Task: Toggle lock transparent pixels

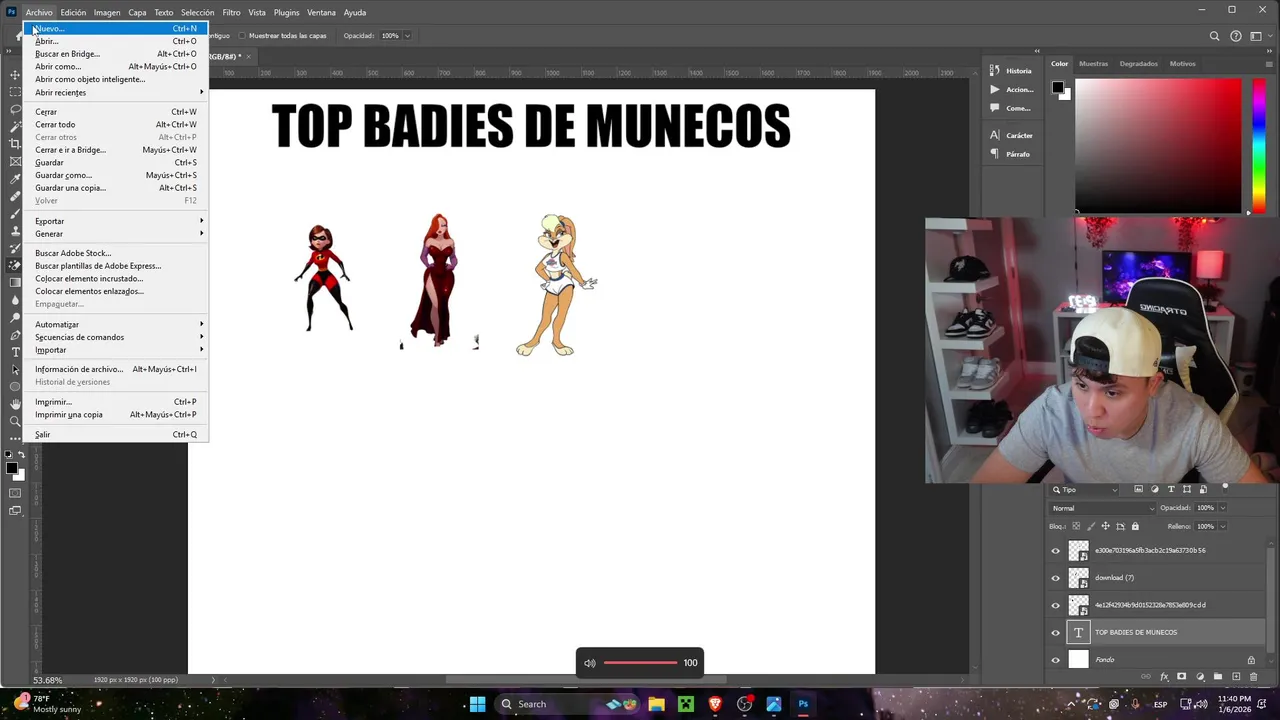Action: (1076, 526)
